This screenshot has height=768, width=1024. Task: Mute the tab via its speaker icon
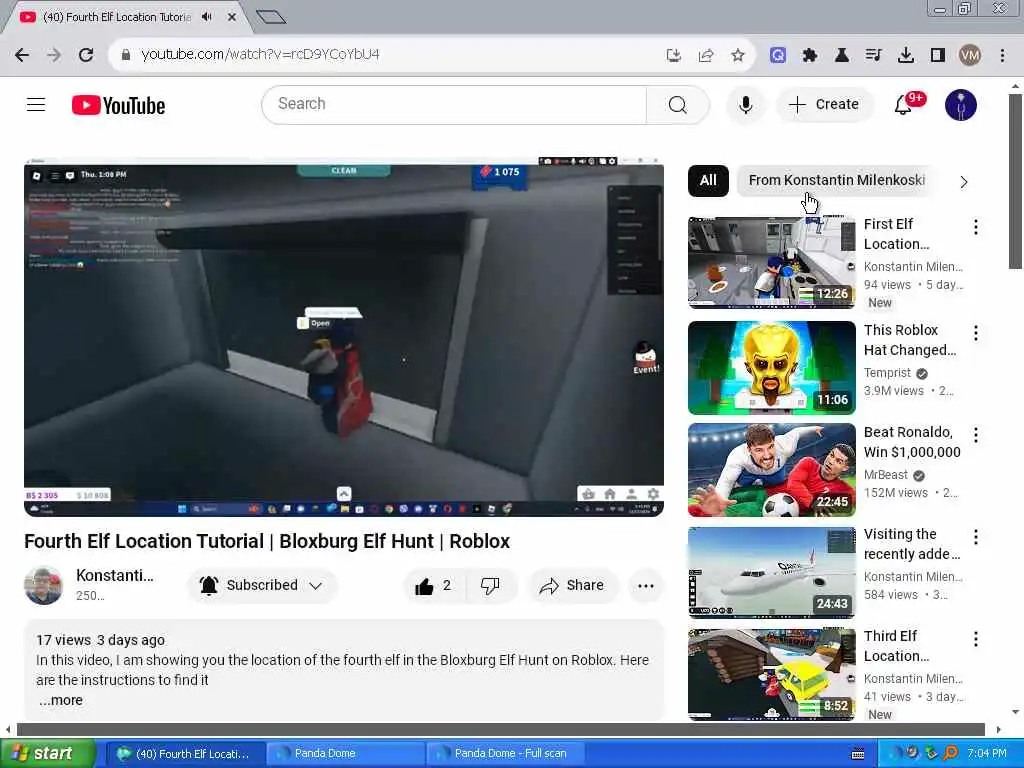pyautogui.click(x=207, y=17)
